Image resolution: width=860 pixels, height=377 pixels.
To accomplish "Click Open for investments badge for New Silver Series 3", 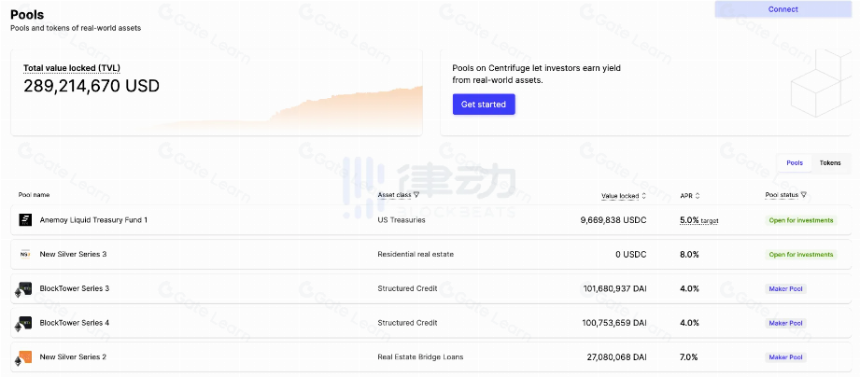I will tap(801, 255).
